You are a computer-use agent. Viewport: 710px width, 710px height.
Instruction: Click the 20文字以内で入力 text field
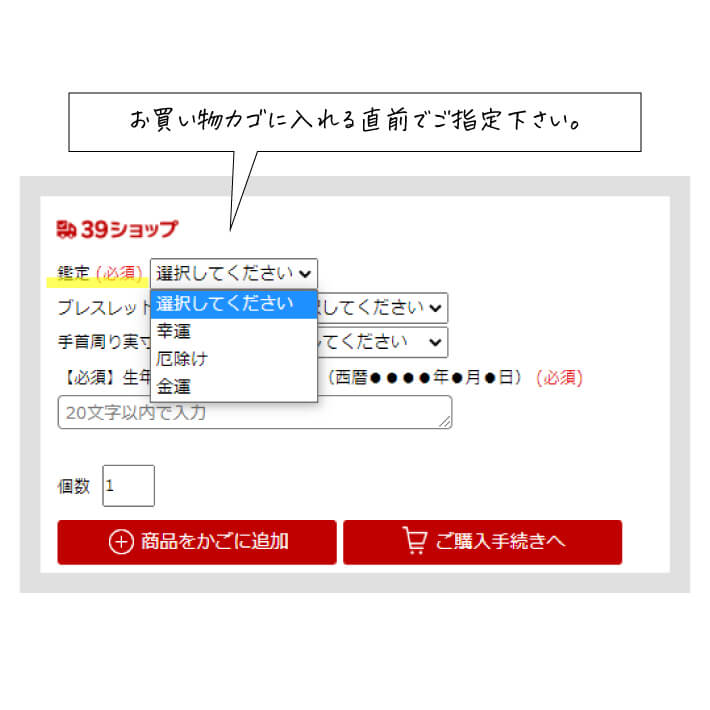click(254, 412)
